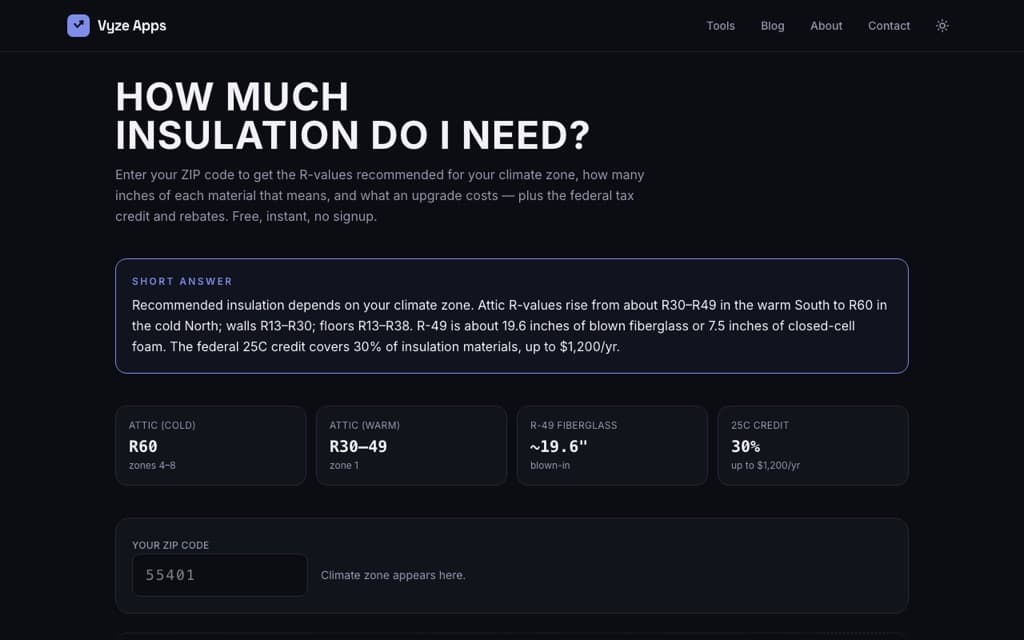Open the Tools nav item
This screenshot has width=1024, height=640.
tap(720, 25)
